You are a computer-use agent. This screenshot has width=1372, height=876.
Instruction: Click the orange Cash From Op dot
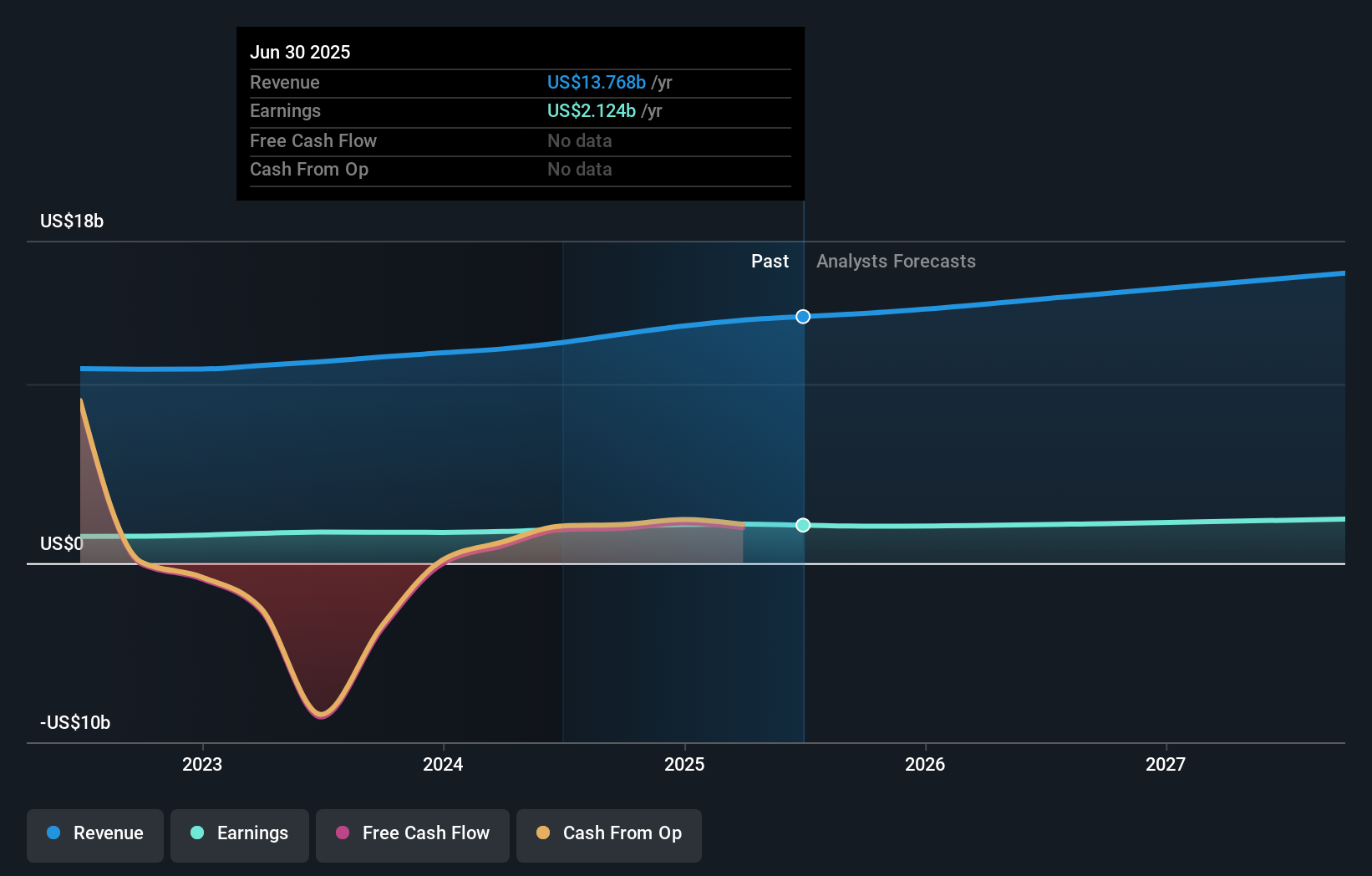point(543,833)
